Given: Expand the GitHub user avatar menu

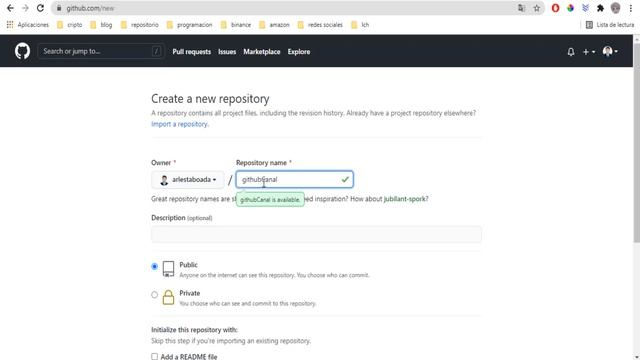Looking at the screenshot, I should click(610, 51).
